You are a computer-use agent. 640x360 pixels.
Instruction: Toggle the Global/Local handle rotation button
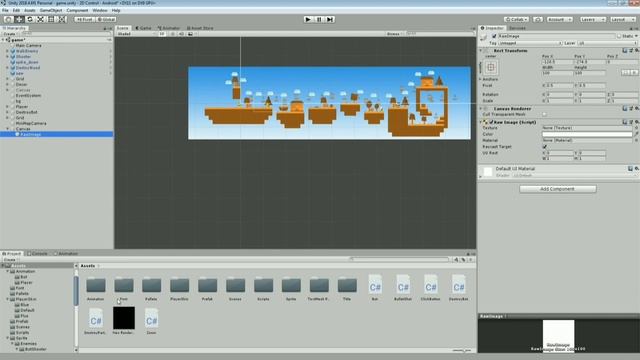(106, 19)
